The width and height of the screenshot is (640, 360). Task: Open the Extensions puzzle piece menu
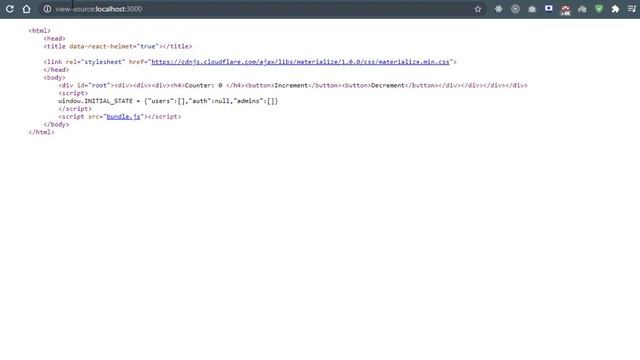click(615, 9)
